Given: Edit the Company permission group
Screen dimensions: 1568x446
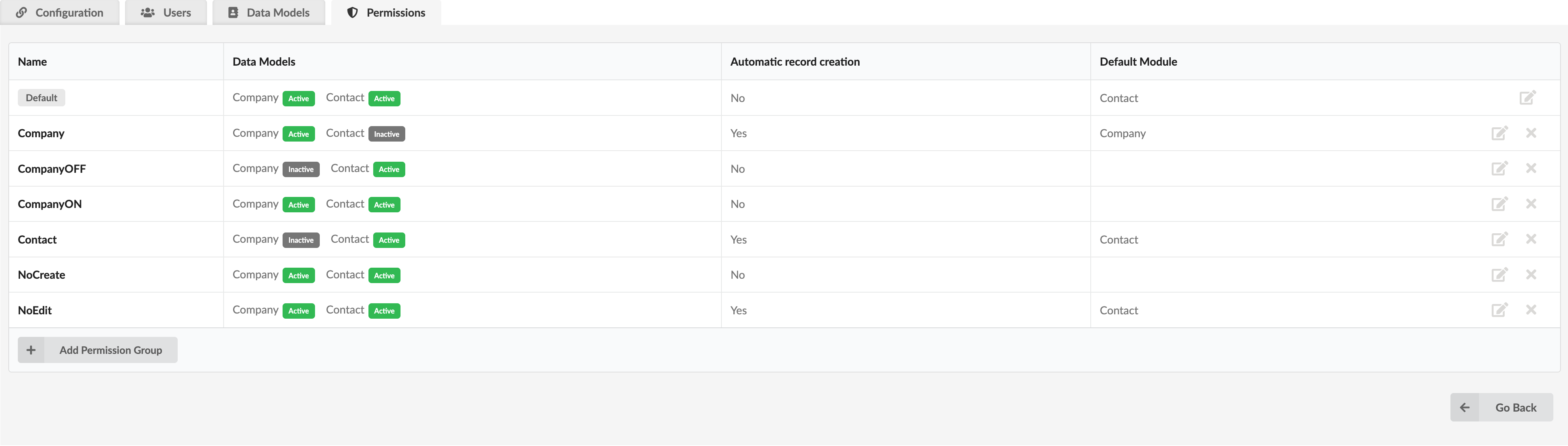Looking at the screenshot, I should pyautogui.click(x=1499, y=133).
